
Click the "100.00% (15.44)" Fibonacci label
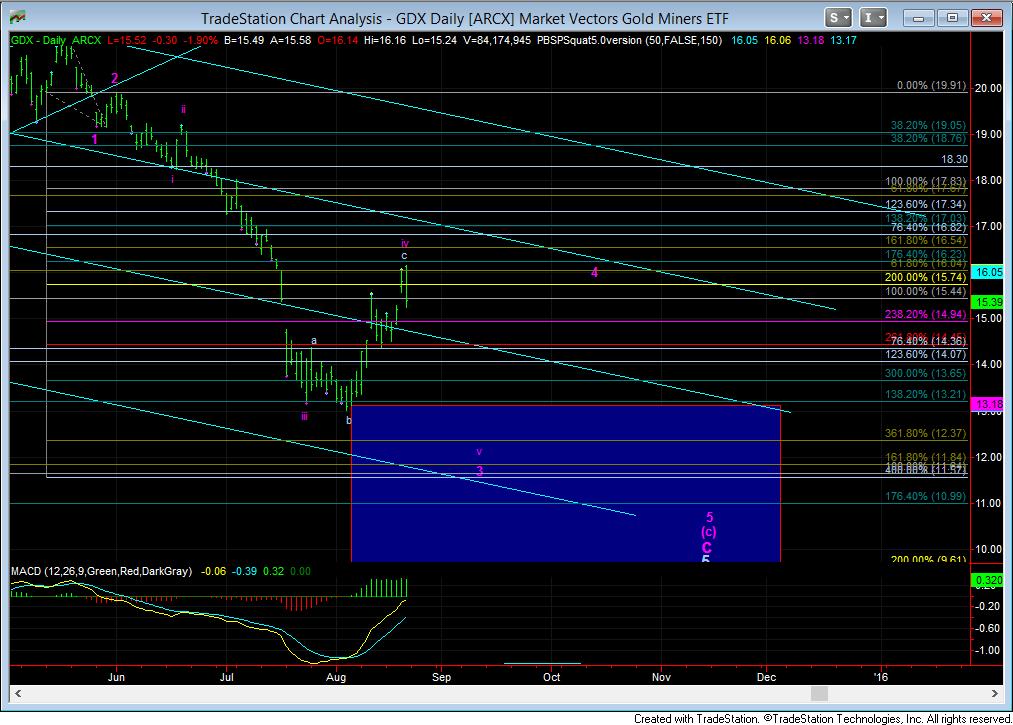point(926,291)
